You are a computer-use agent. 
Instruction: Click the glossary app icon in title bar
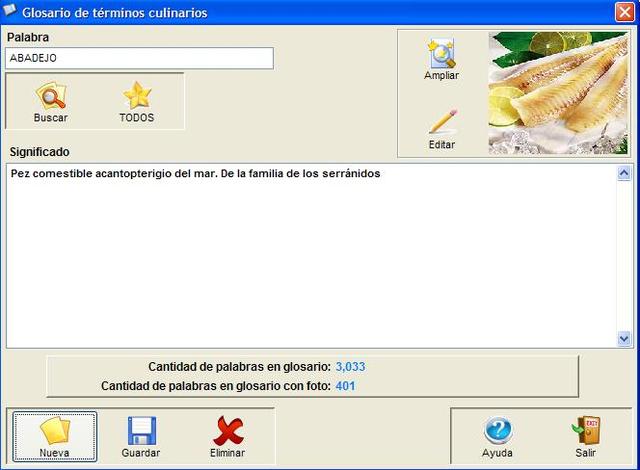point(10,11)
